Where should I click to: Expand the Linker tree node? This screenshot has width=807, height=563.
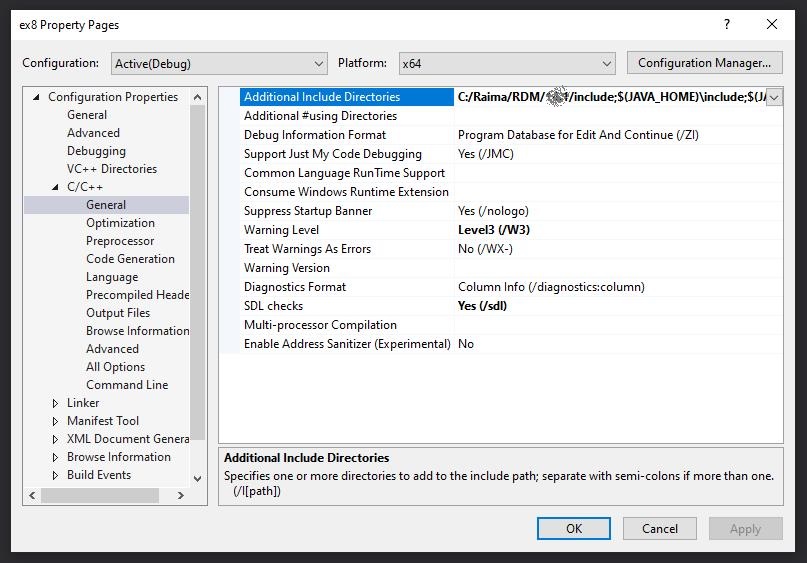point(56,403)
